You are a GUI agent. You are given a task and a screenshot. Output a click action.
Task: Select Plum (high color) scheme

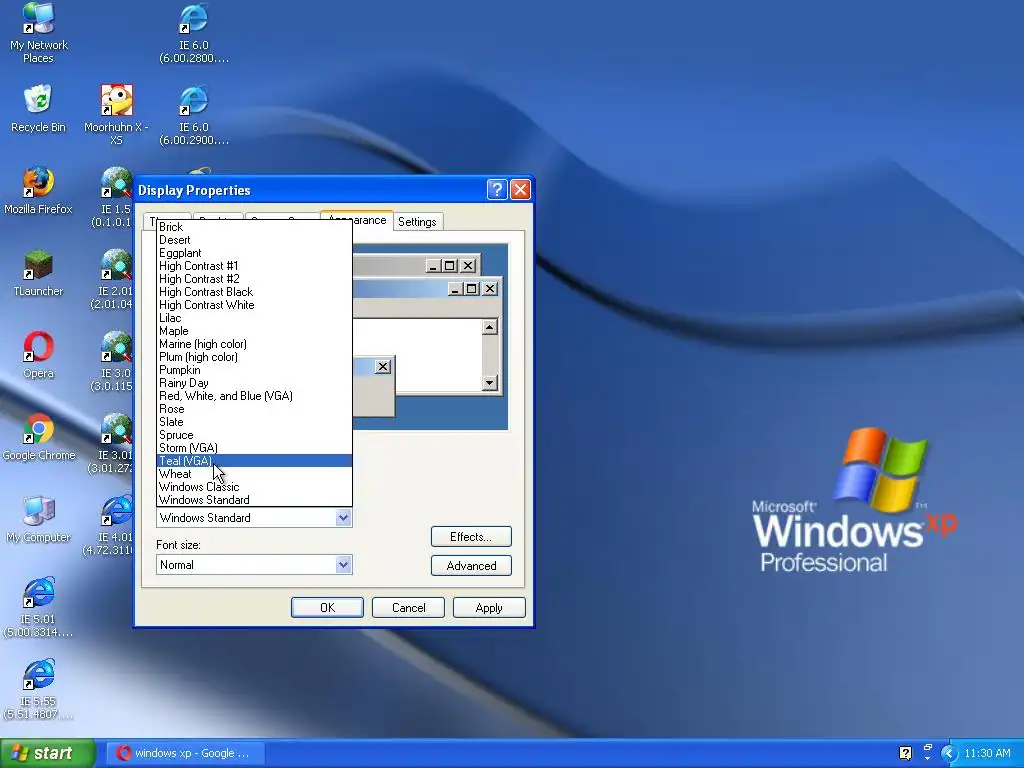(255, 357)
